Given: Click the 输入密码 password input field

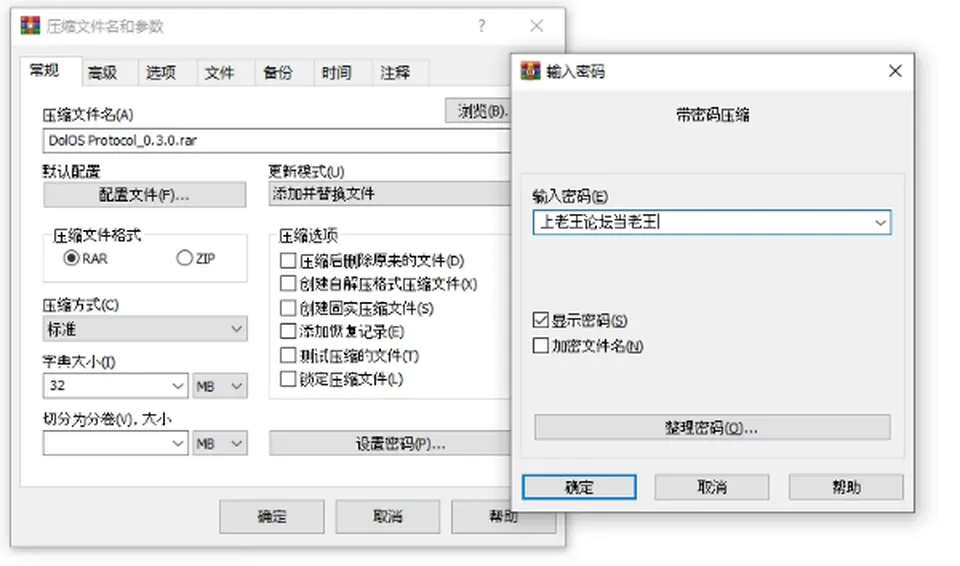Looking at the screenshot, I should pos(712,222).
